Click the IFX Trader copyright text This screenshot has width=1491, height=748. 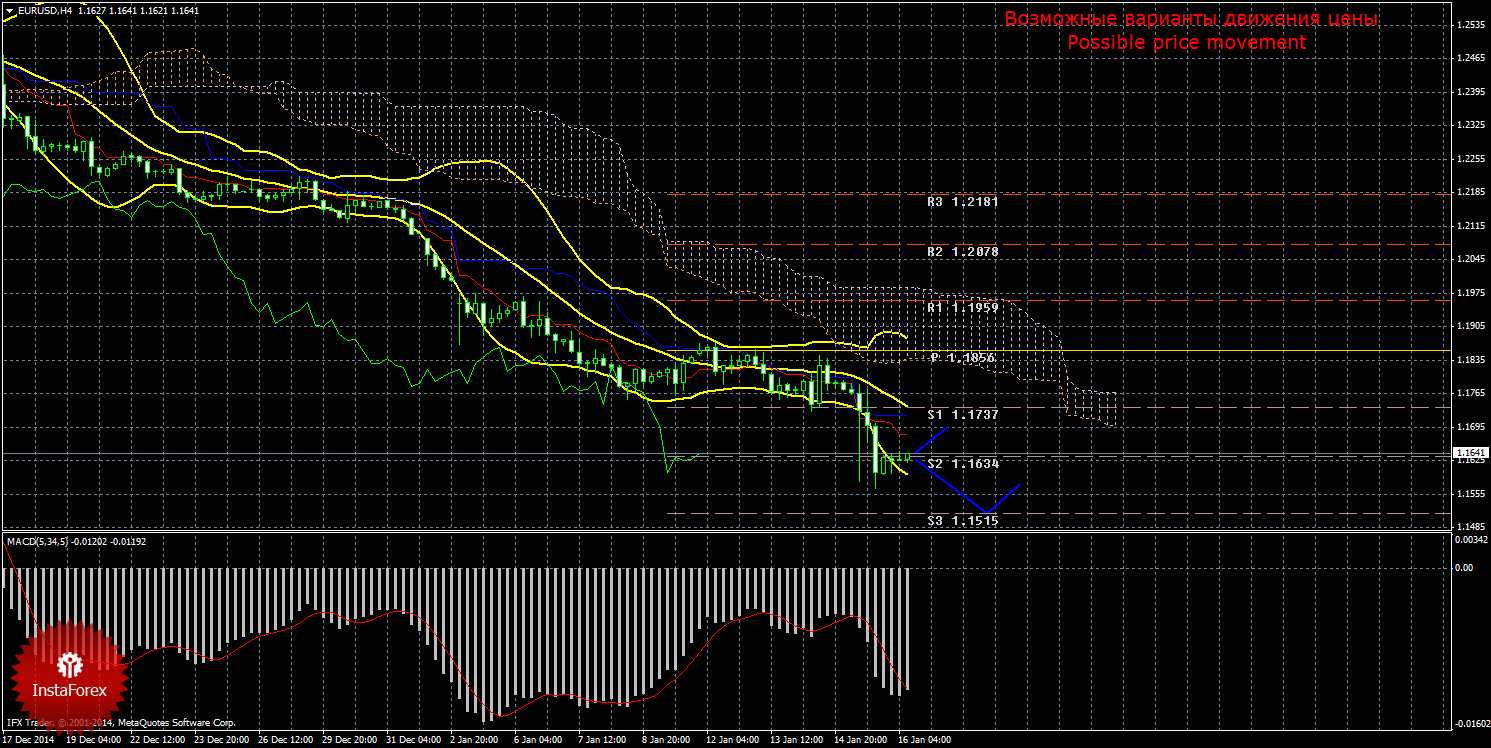point(120,722)
